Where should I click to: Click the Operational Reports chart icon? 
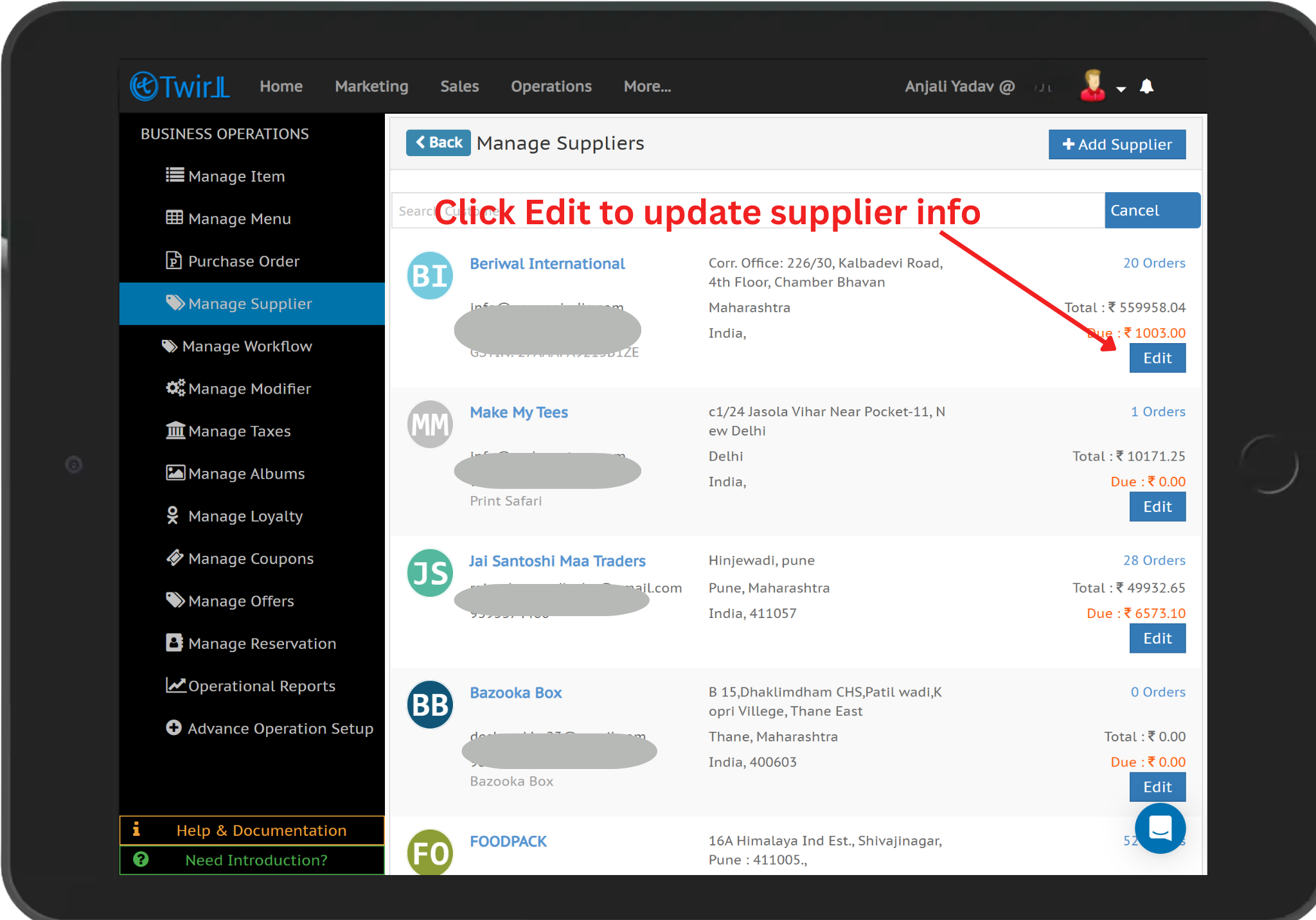point(176,685)
